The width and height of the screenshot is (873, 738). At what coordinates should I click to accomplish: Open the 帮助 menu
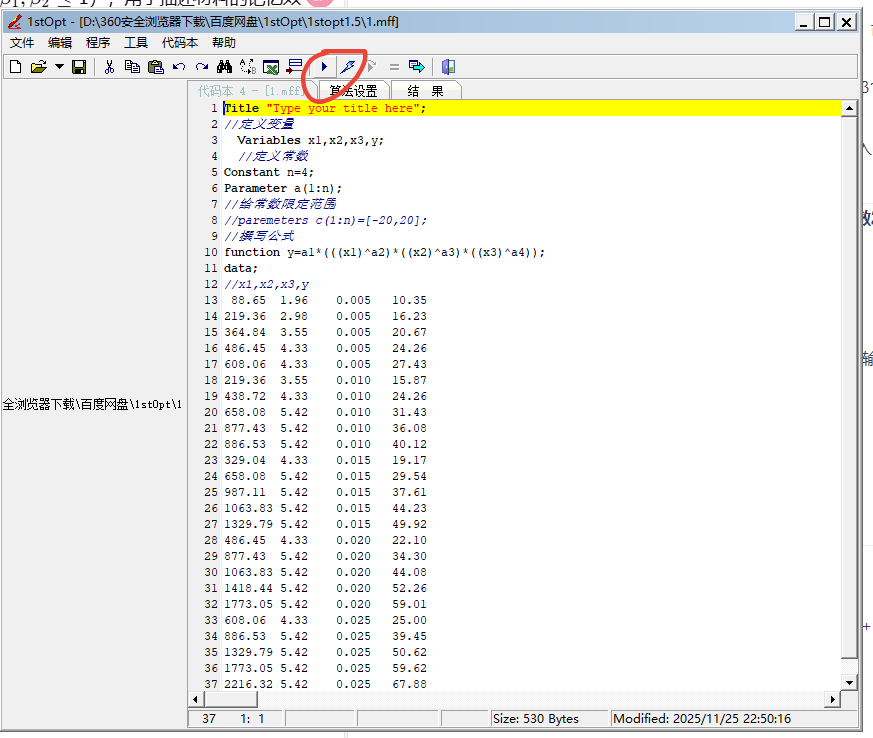[224, 43]
